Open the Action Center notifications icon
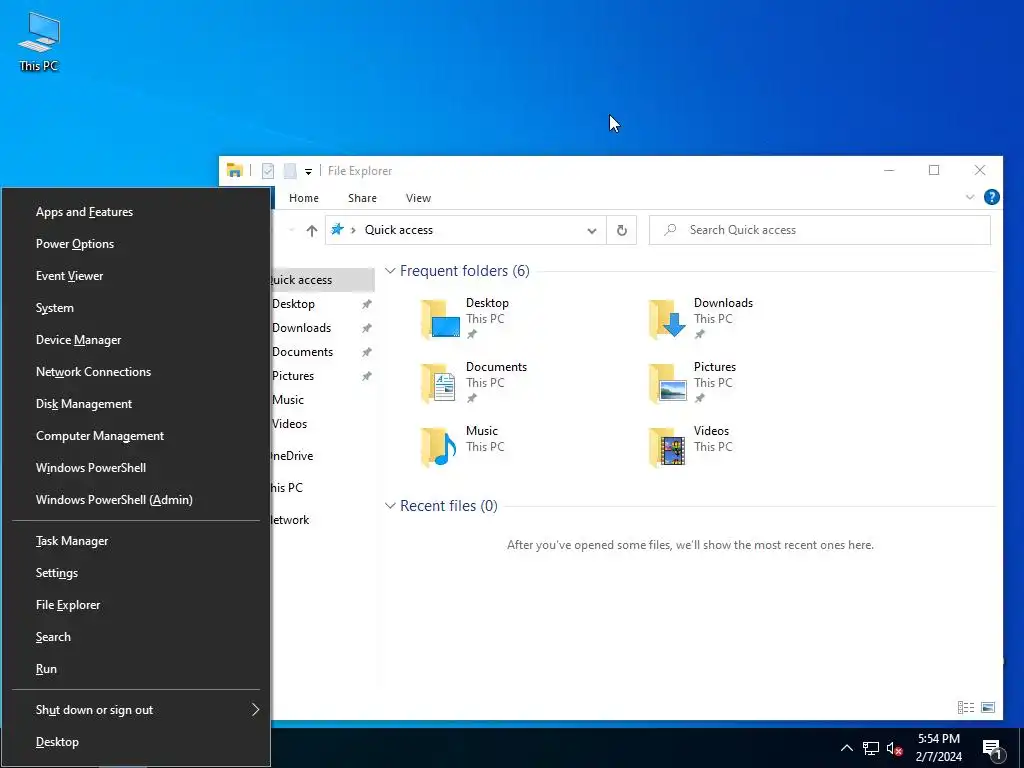Image resolution: width=1024 pixels, height=768 pixels. pyautogui.click(x=992, y=749)
